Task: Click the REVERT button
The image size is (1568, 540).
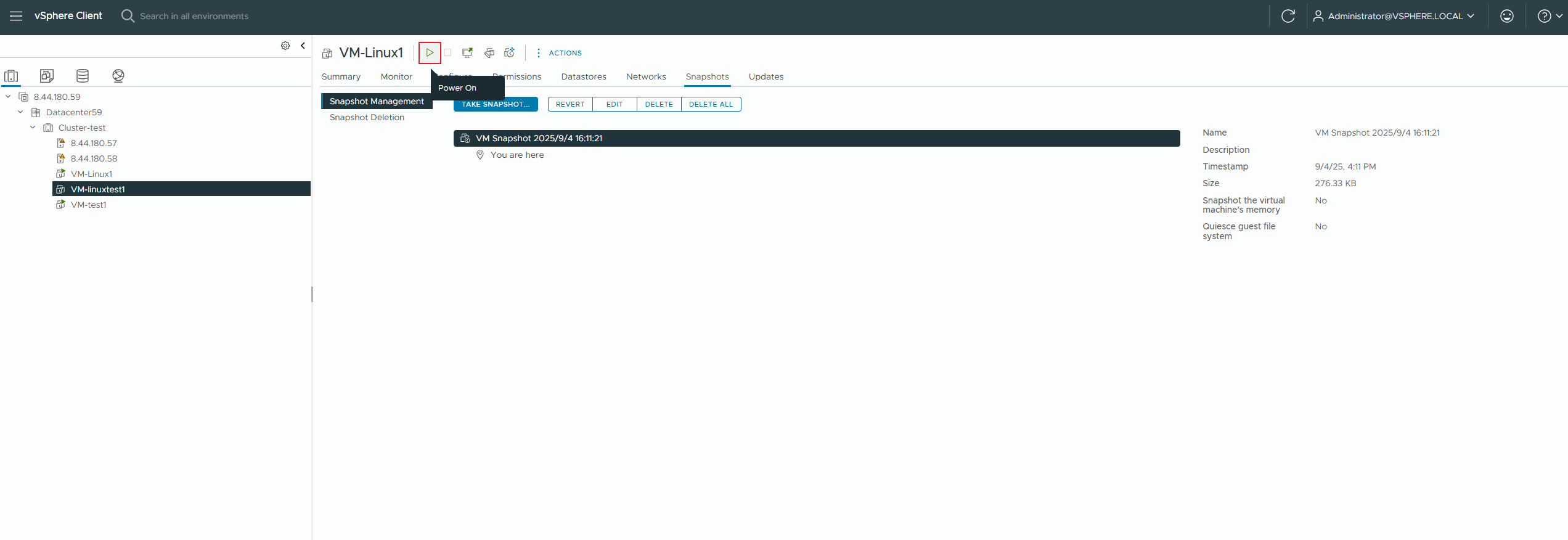Action: pyautogui.click(x=570, y=104)
